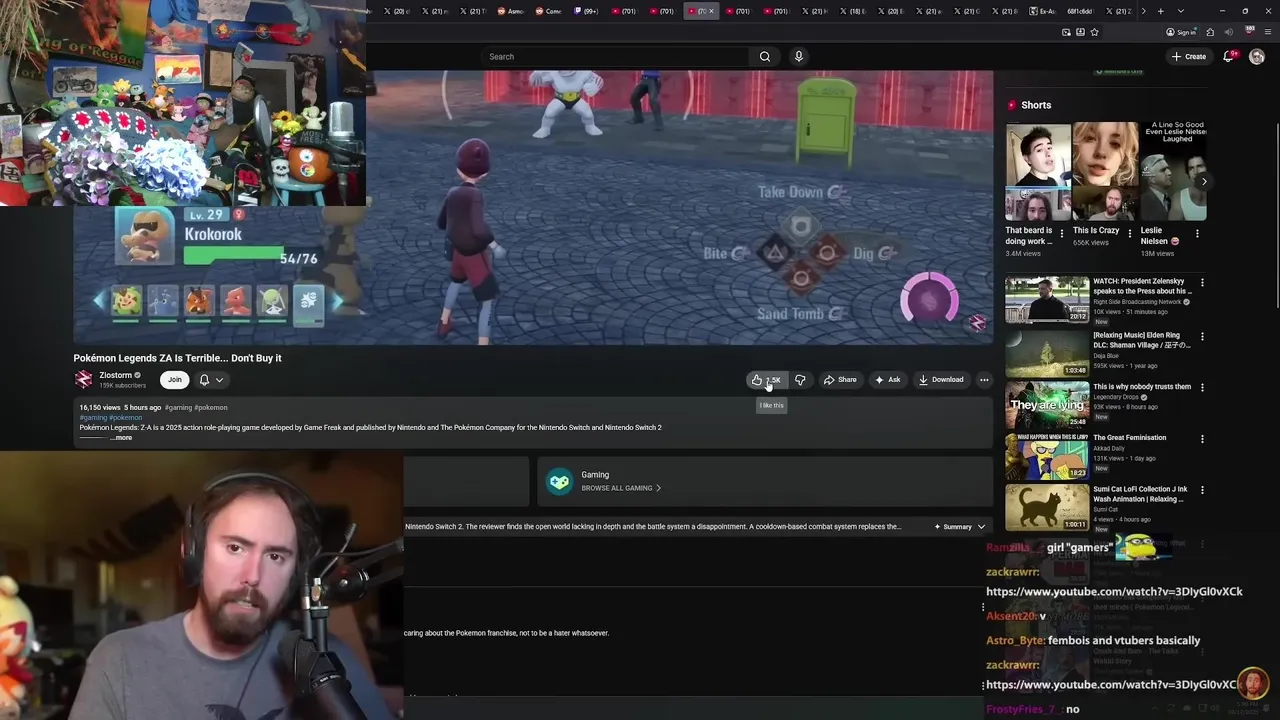Open browser hamburger menu
Image resolution: width=1280 pixels, height=720 pixels.
click(1267, 32)
